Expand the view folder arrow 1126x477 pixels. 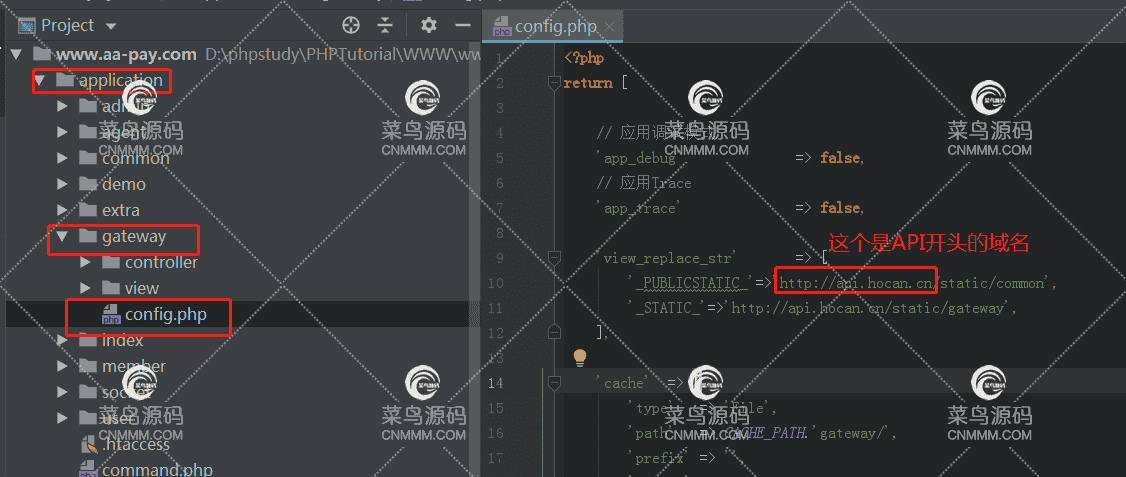[x=85, y=288]
